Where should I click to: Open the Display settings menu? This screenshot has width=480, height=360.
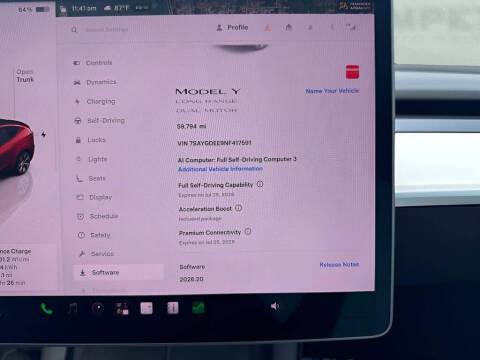(x=95, y=197)
